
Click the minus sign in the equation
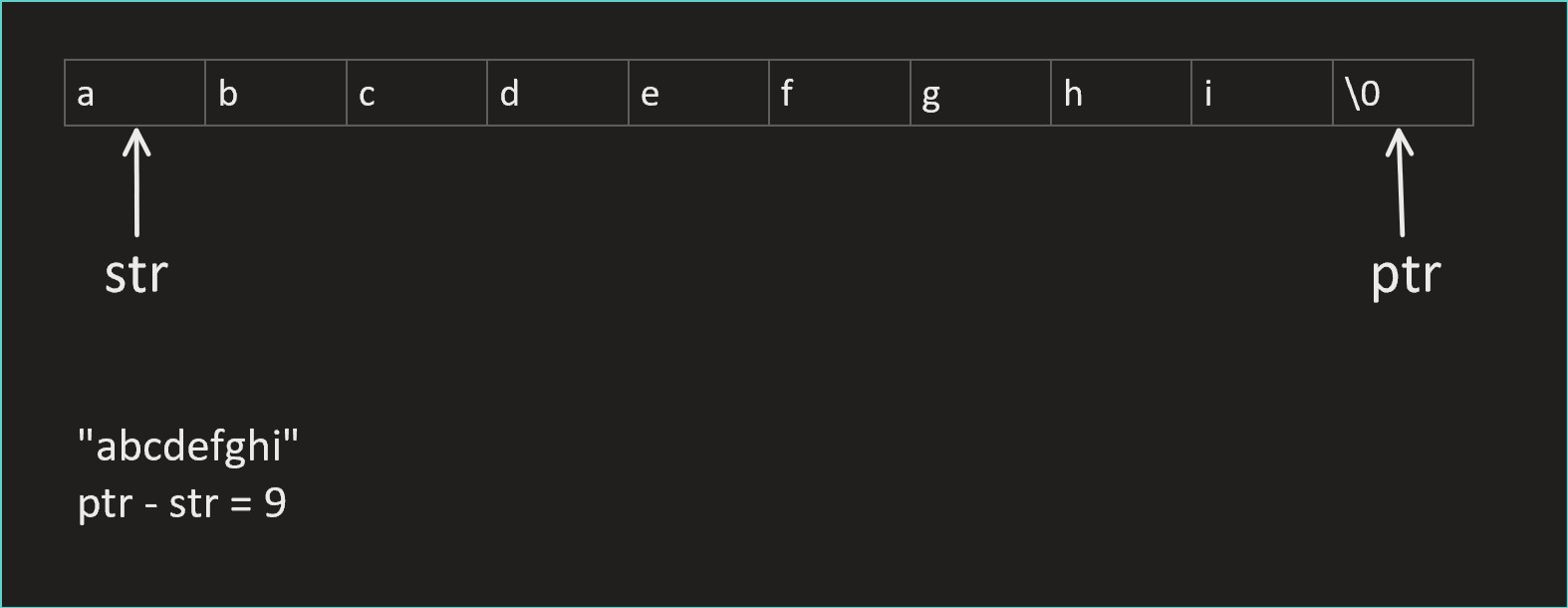[x=150, y=505]
